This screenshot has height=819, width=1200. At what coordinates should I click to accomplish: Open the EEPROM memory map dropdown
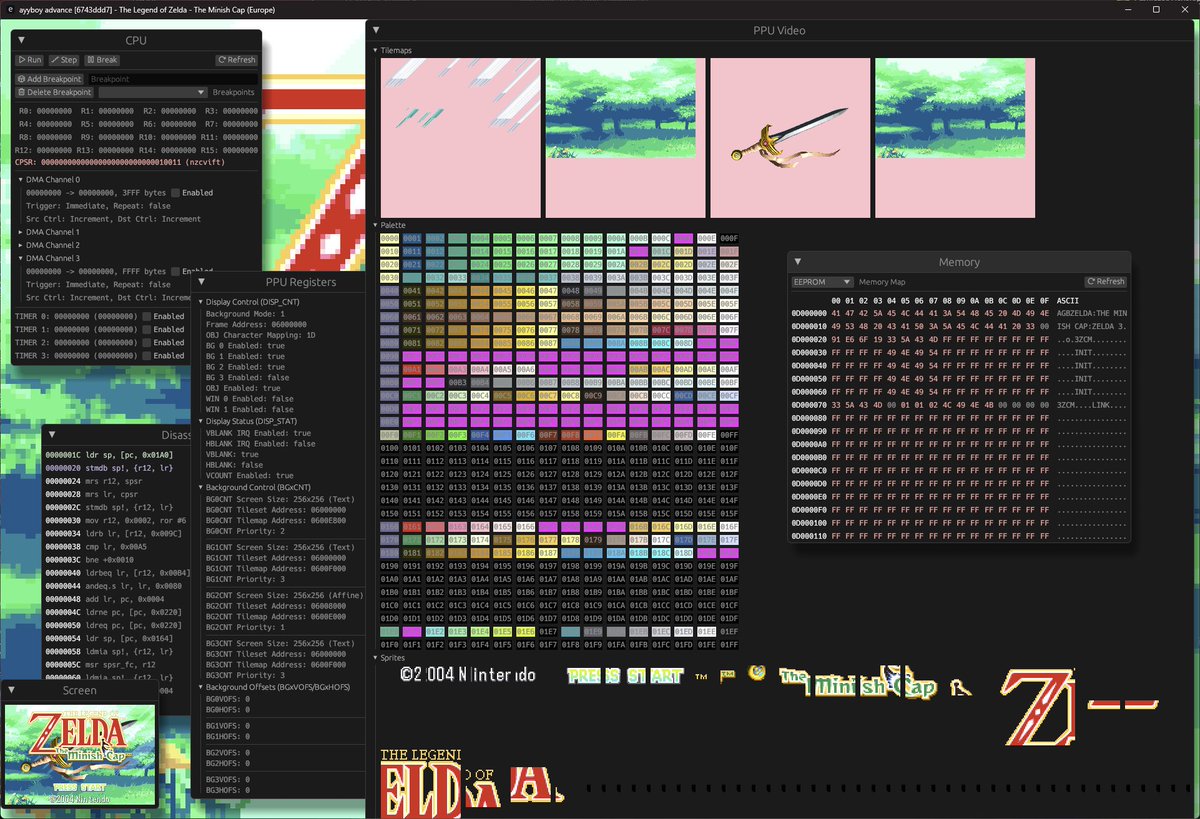821,282
